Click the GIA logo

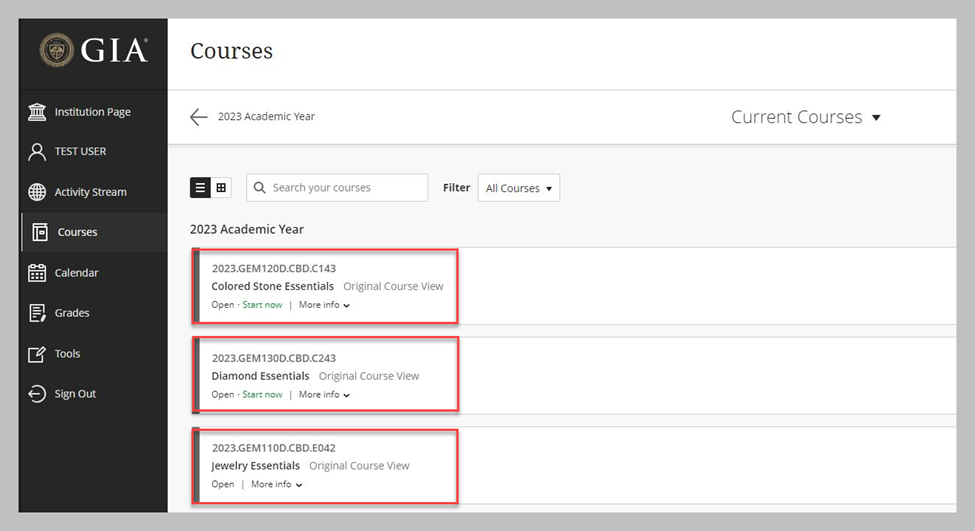click(94, 50)
